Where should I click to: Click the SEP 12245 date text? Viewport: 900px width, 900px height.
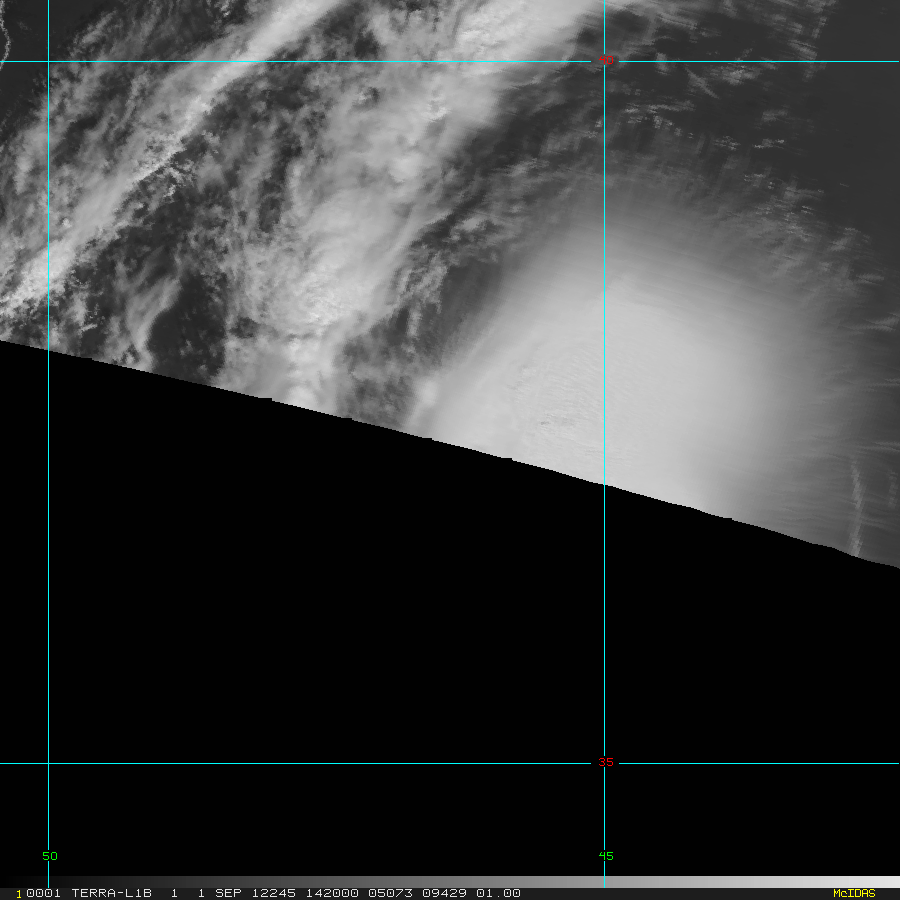click(x=255, y=893)
